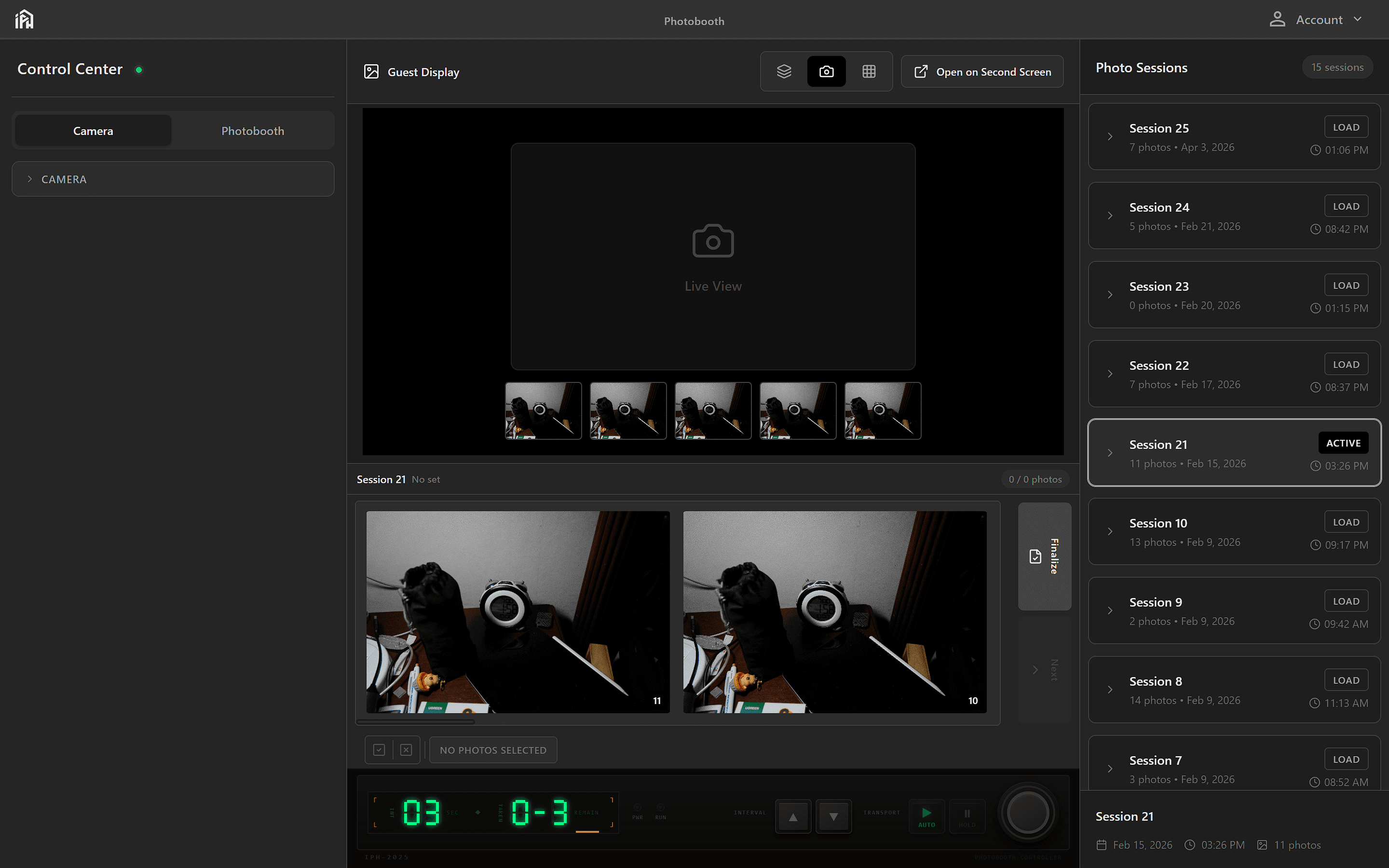Screen dimensions: 1389x868
Task: Click the green status dot by Control Center
Action: (139, 70)
